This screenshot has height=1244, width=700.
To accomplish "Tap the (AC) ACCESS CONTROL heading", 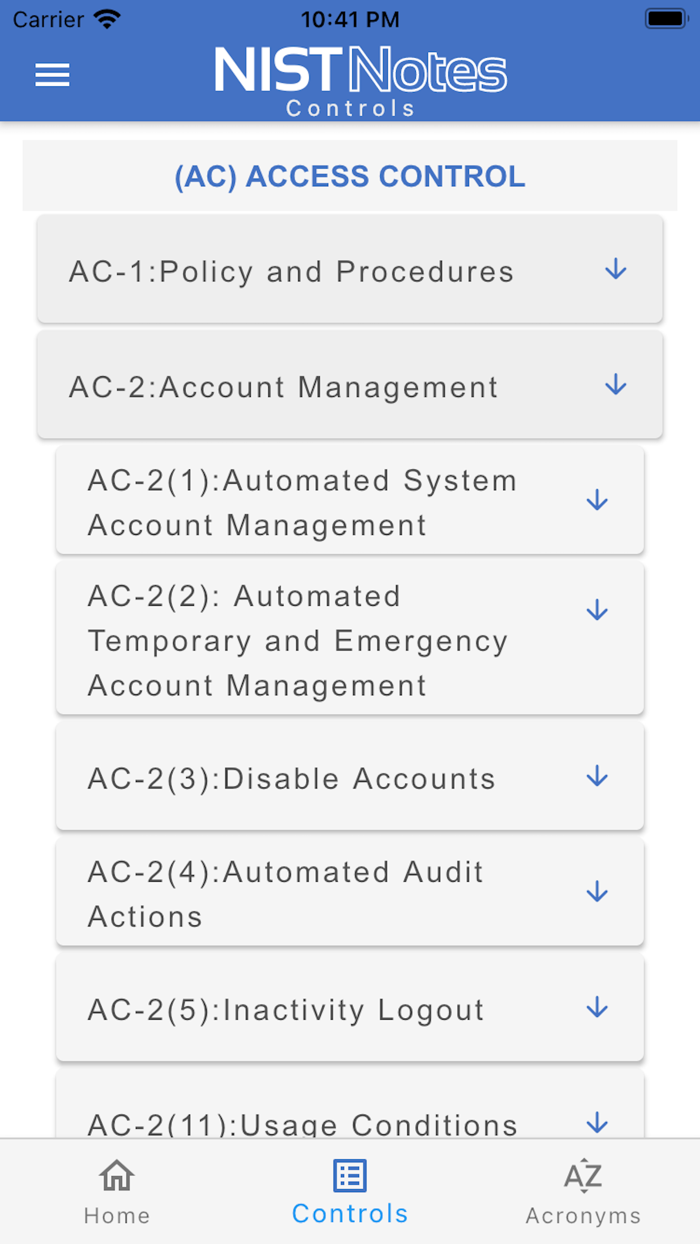I will coord(349,176).
